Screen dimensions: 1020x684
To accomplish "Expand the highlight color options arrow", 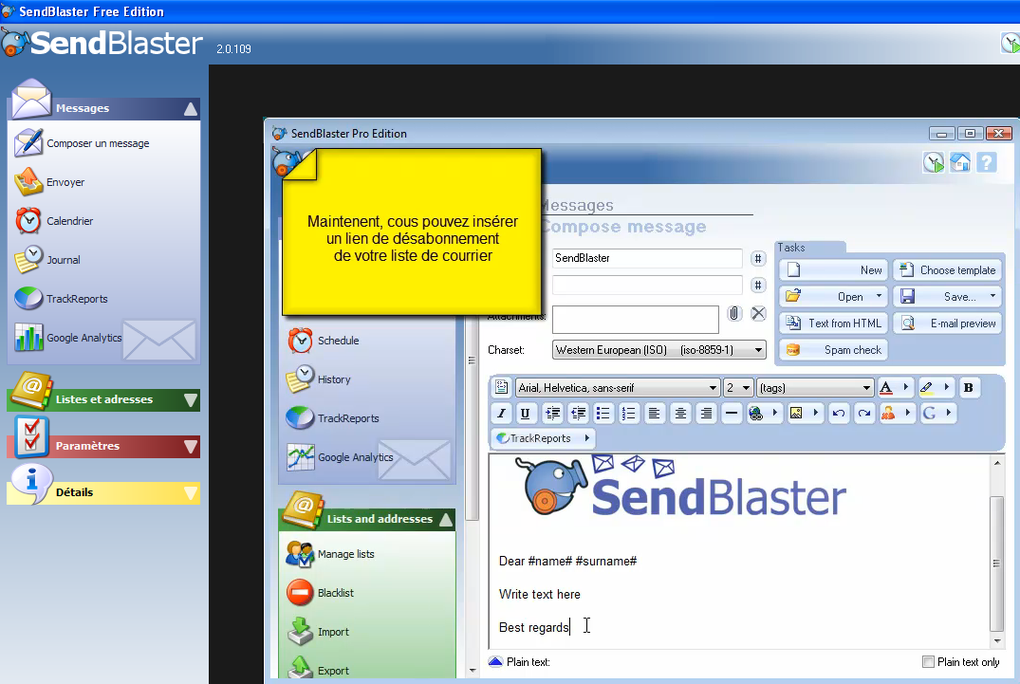I will point(946,387).
